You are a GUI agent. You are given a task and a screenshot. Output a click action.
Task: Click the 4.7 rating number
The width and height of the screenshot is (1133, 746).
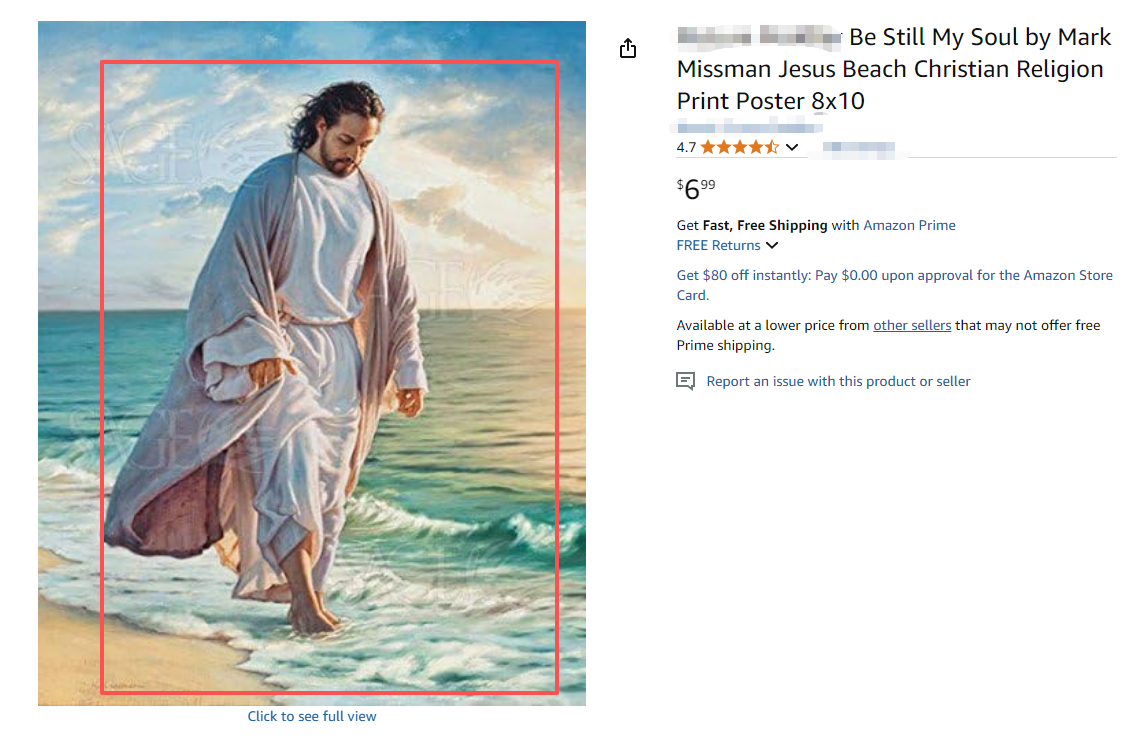point(686,147)
